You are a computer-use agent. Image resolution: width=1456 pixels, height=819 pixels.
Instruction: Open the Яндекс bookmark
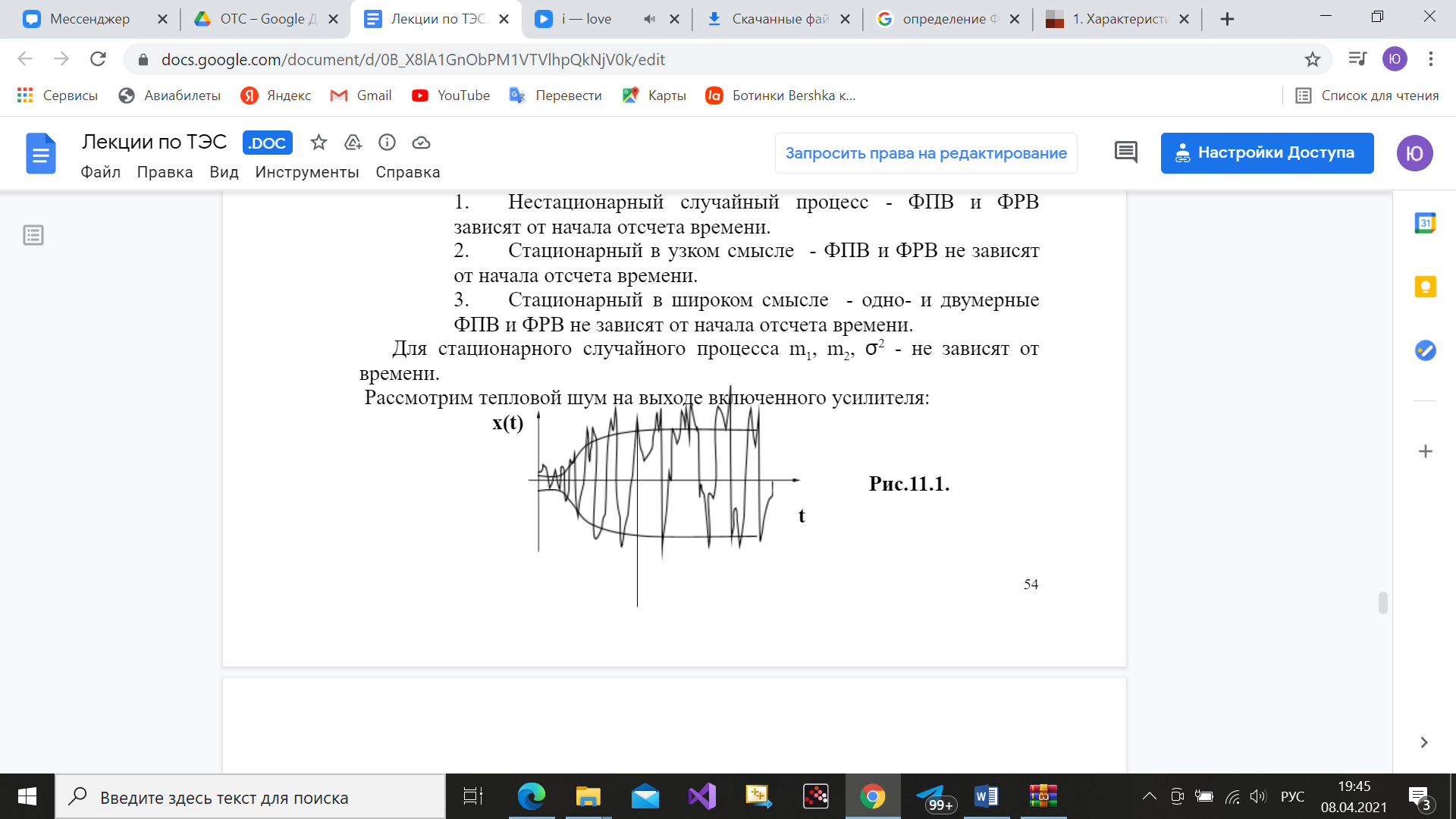276,96
